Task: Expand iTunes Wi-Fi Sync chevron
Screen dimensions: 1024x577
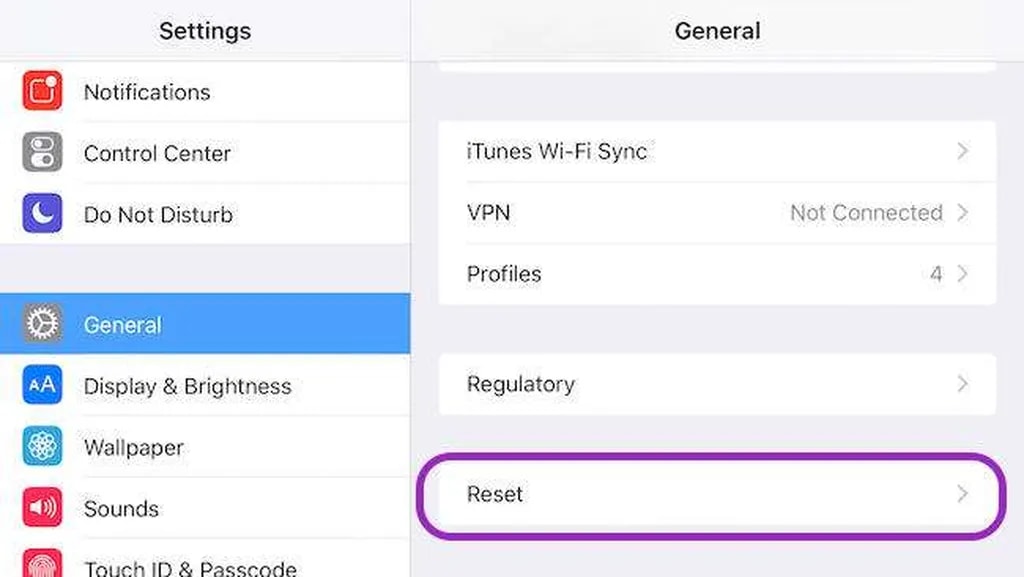Action: click(962, 152)
